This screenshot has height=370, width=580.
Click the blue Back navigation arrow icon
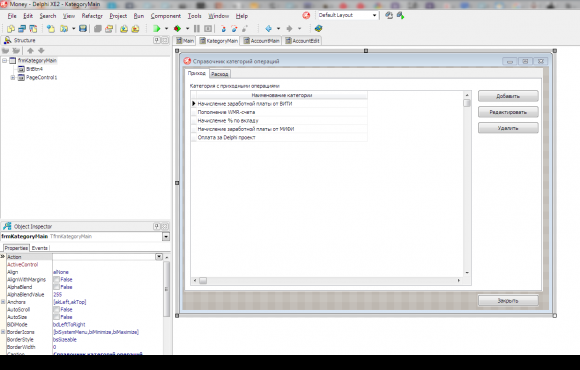tap(269, 28)
